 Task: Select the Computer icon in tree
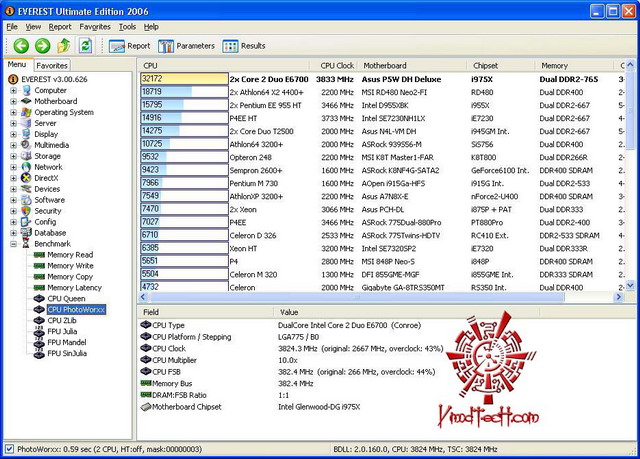[x=27, y=90]
